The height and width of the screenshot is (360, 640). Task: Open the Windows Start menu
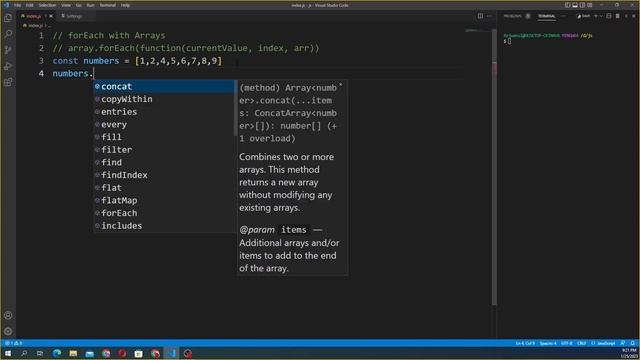point(8,353)
